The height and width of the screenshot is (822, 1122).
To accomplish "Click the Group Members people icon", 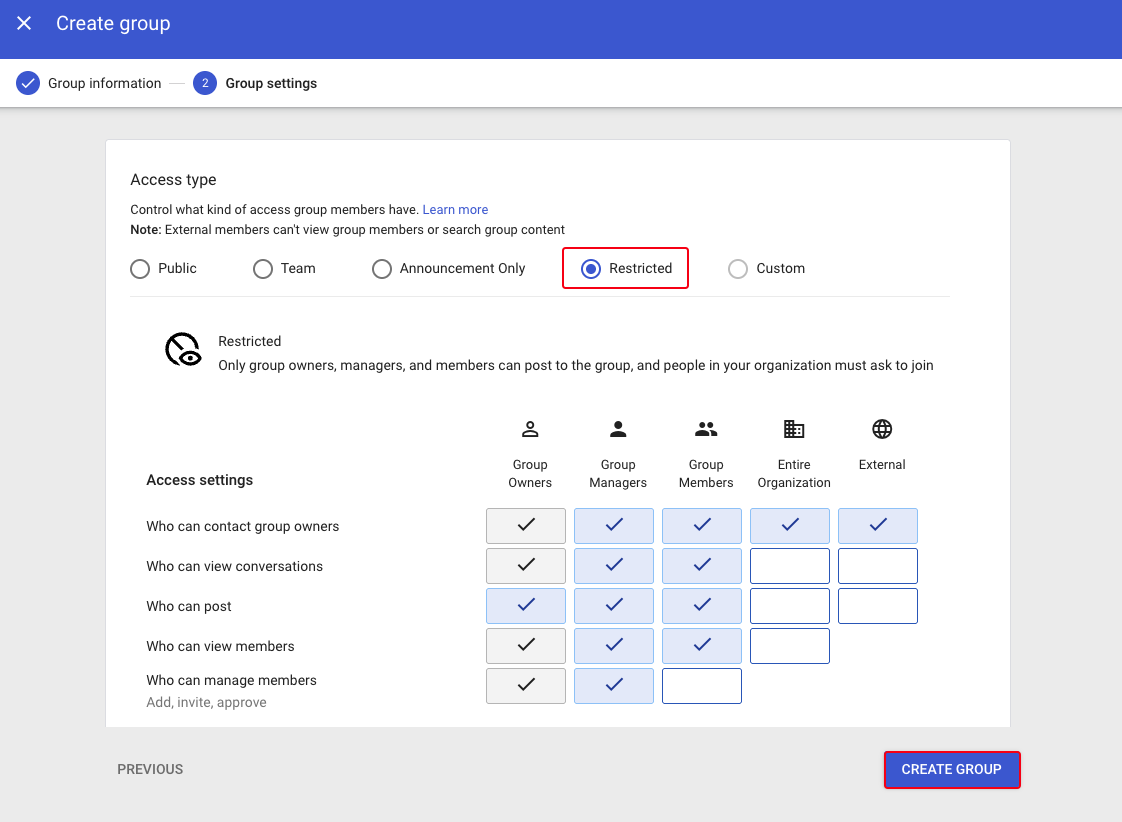I will tap(706, 429).
